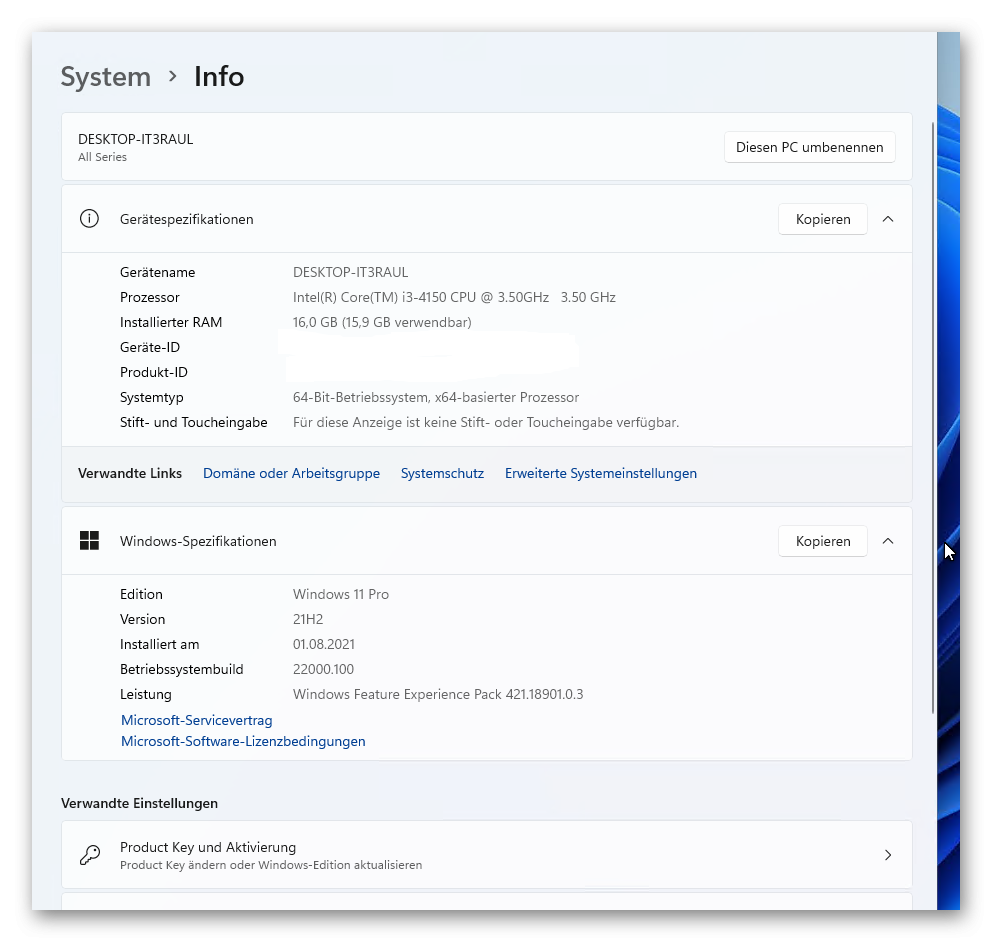Click the Windows logo icon beside Windows-Spezifikationen

click(89, 541)
